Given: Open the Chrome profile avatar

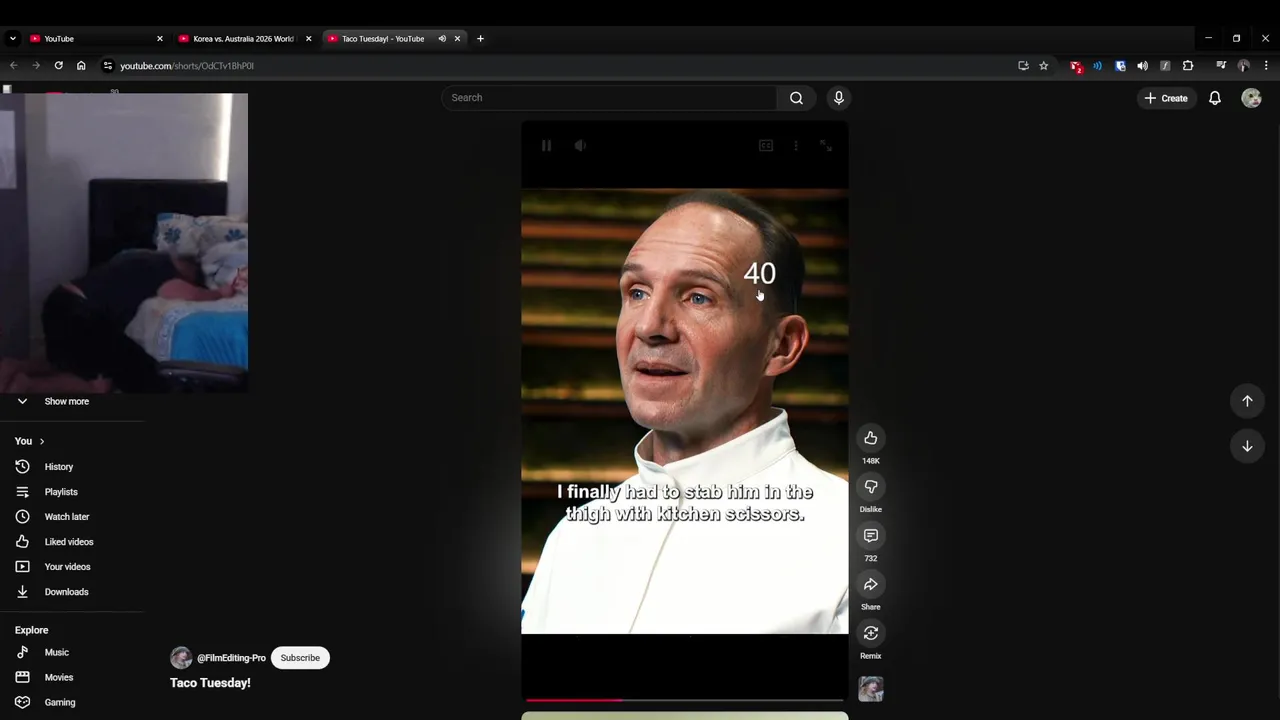Looking at the screenshot, I should pos(1244,66).
